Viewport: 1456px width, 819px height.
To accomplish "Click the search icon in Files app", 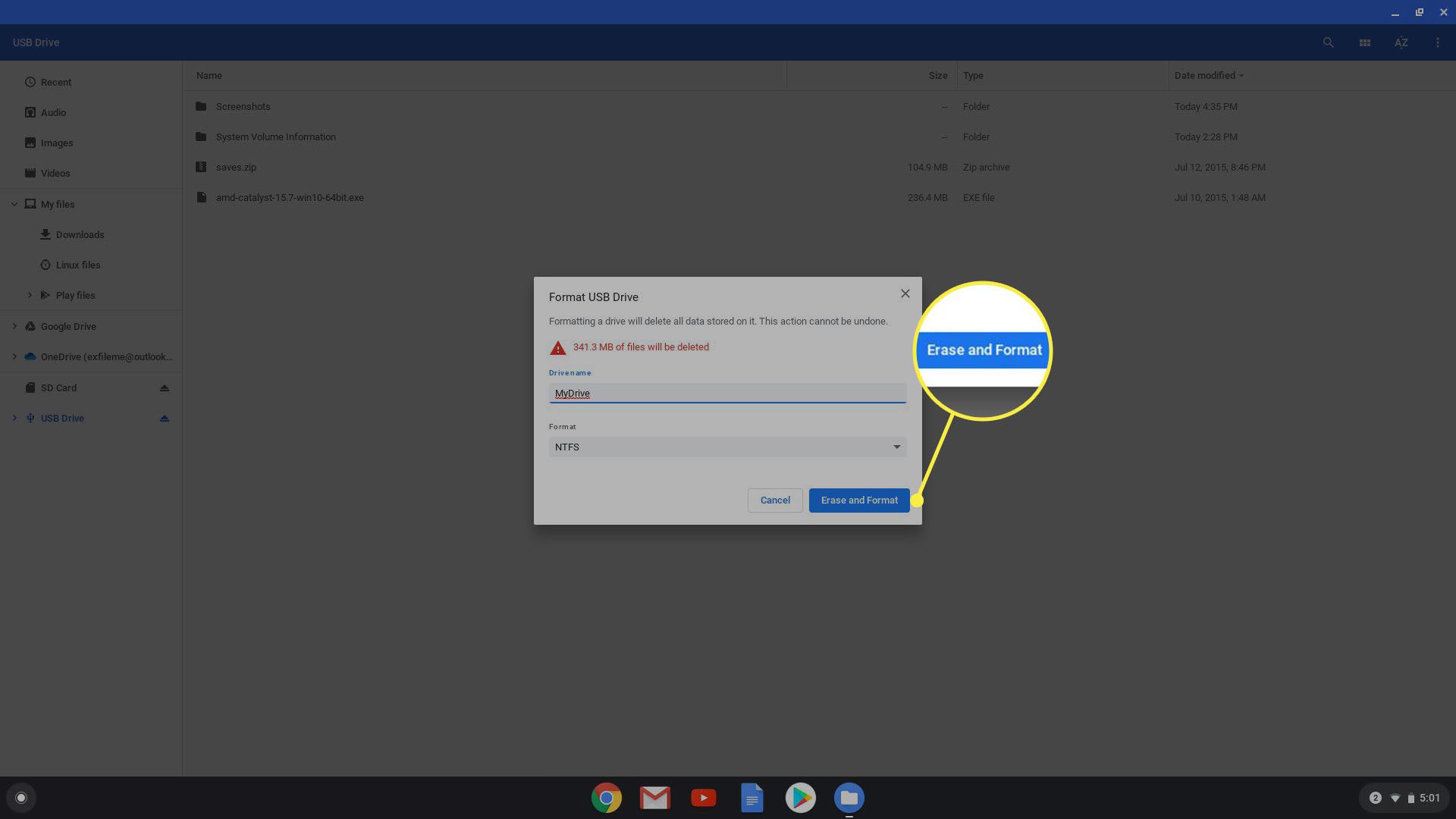I will 1328,42.
